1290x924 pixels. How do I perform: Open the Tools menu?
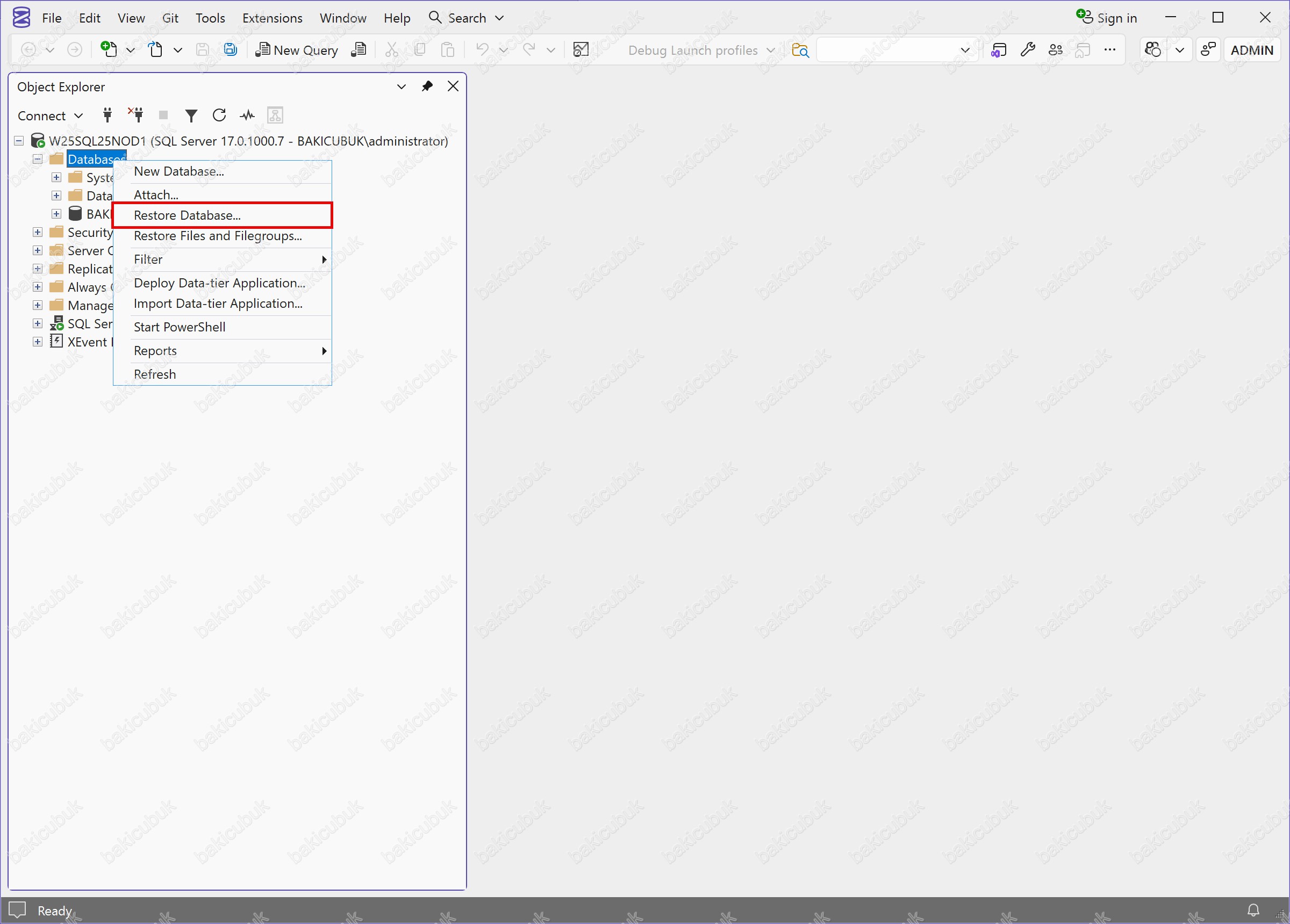pos(210,18)
